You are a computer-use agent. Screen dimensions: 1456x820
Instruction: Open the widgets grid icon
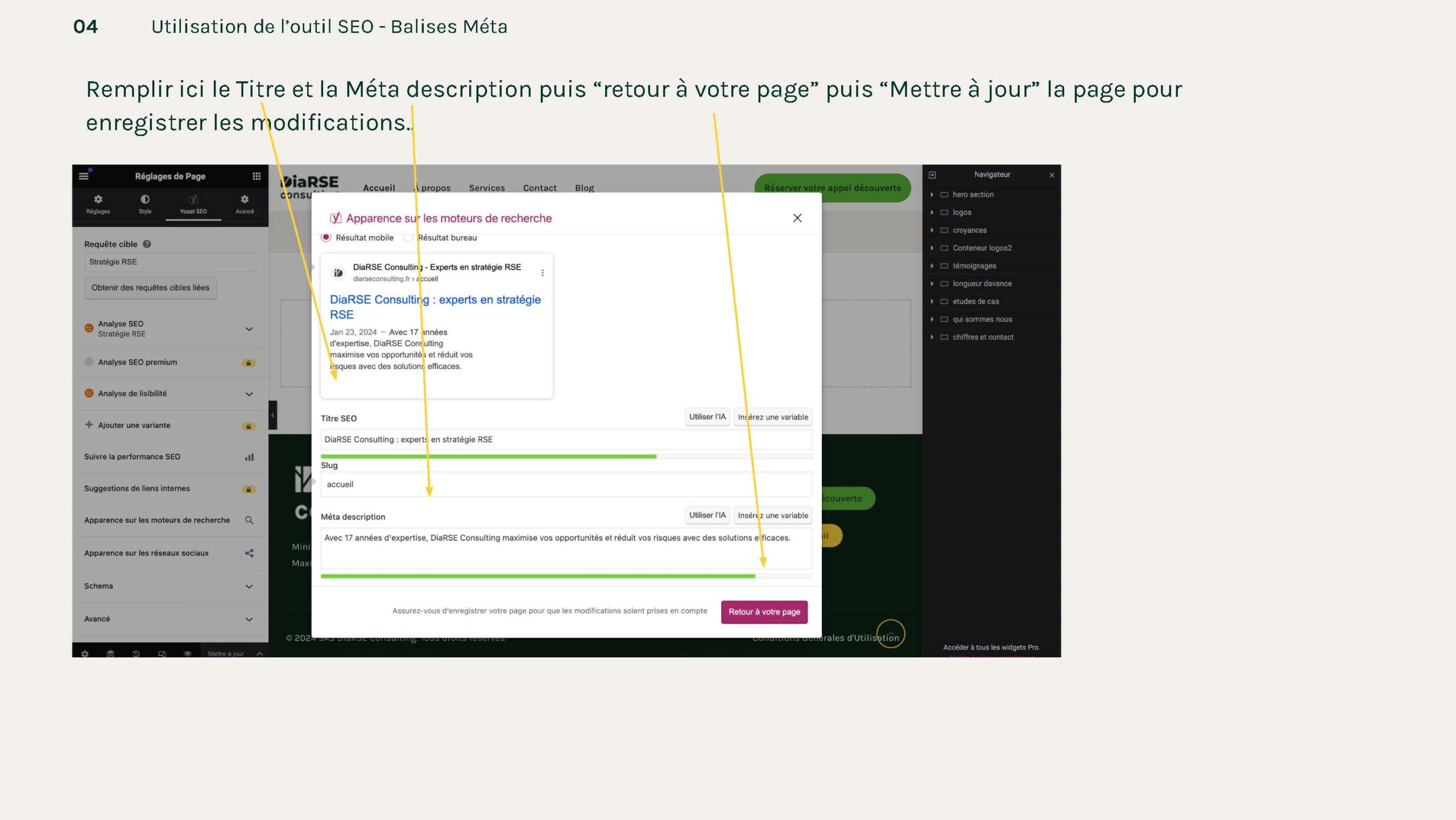[x=257, y=176]
